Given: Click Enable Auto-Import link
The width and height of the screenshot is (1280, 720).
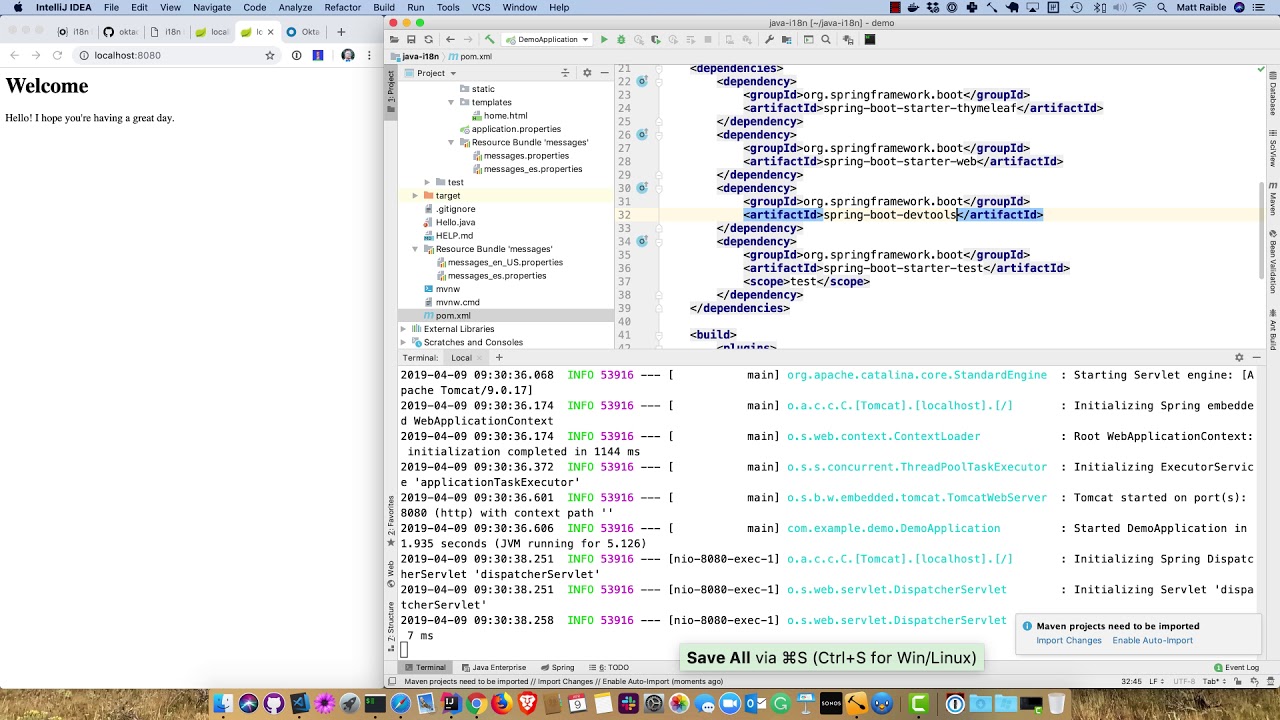Looking at the screenshot, I should pos(1153,640).
